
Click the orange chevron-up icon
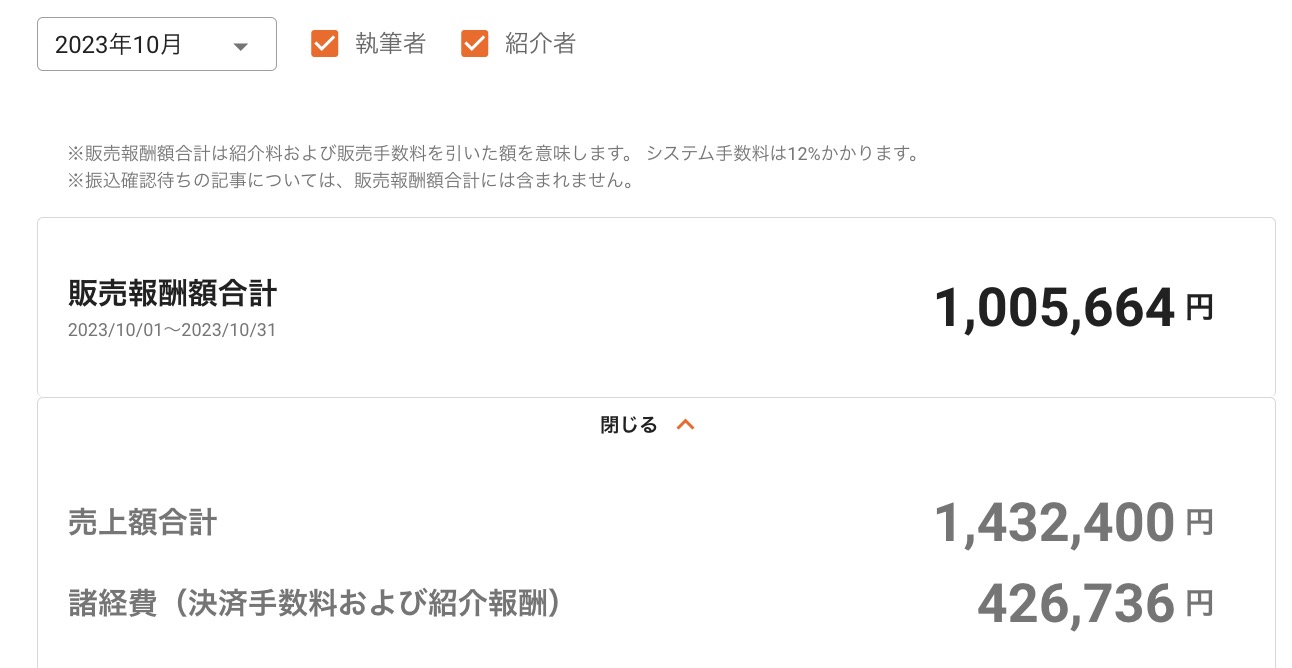pyautogui.click(x=685, y=425)
